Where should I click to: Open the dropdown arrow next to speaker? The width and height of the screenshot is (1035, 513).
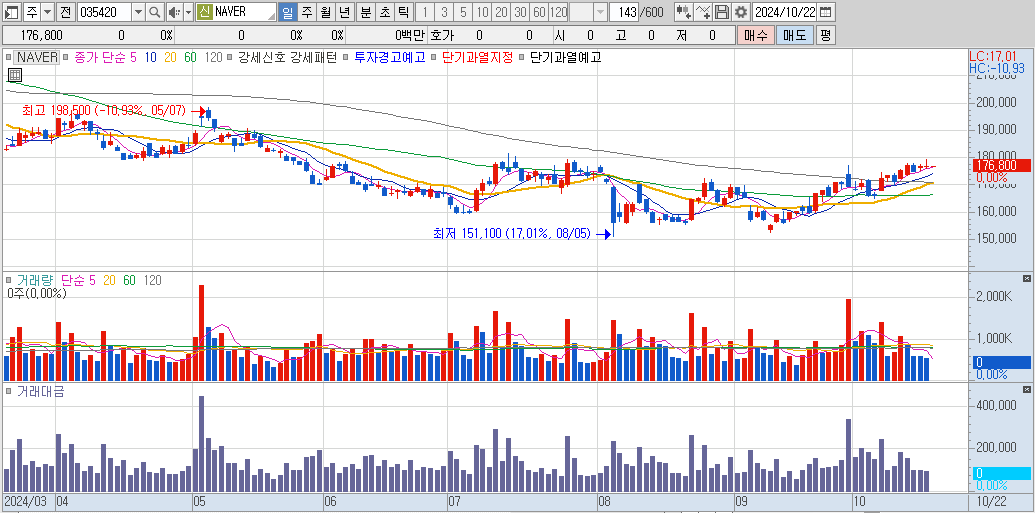(x=188, y=12)
